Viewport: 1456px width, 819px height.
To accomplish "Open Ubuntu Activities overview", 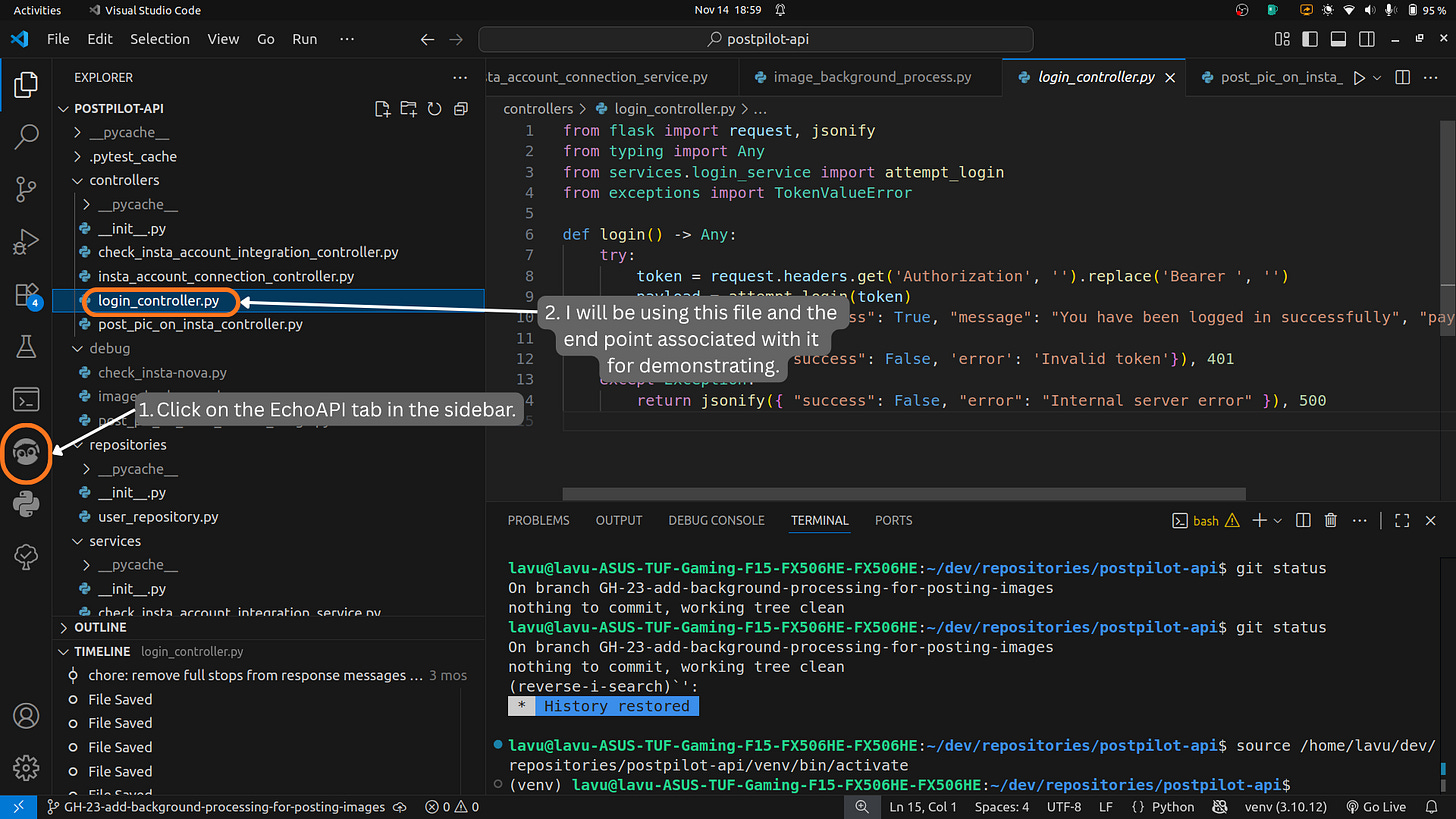I will click(x=37, y=10).
